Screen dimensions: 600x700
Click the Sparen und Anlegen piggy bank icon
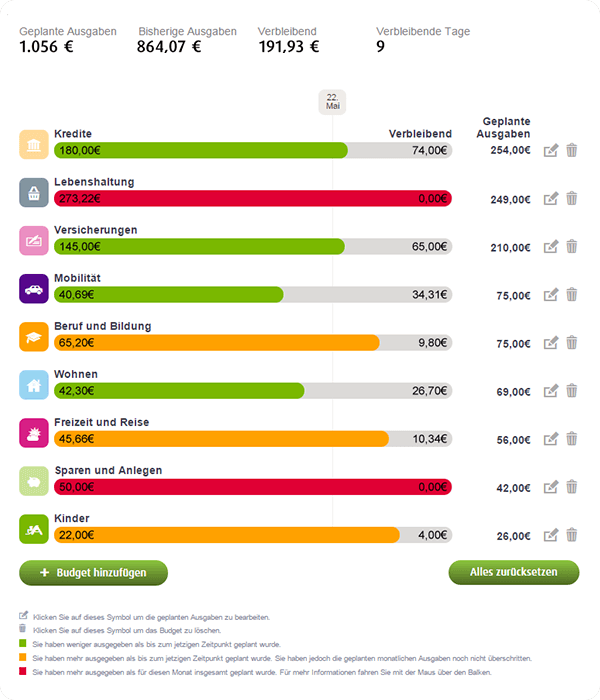point(34,481)
